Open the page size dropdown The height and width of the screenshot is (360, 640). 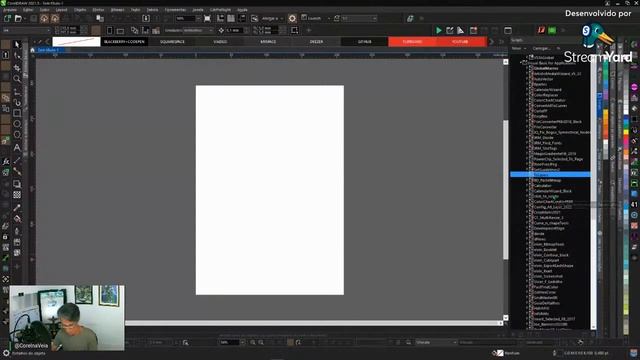48,30
